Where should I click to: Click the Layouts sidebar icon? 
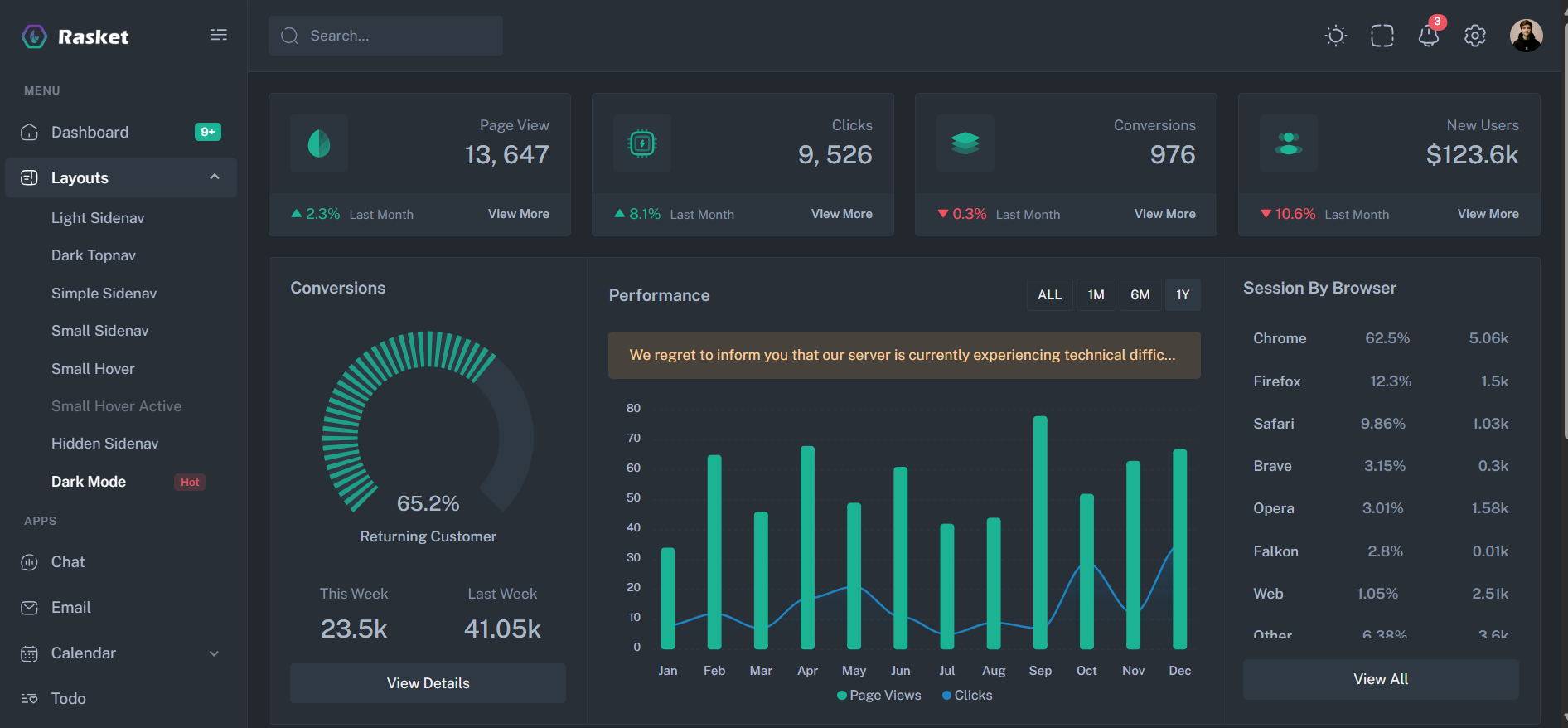coord(29,177)
